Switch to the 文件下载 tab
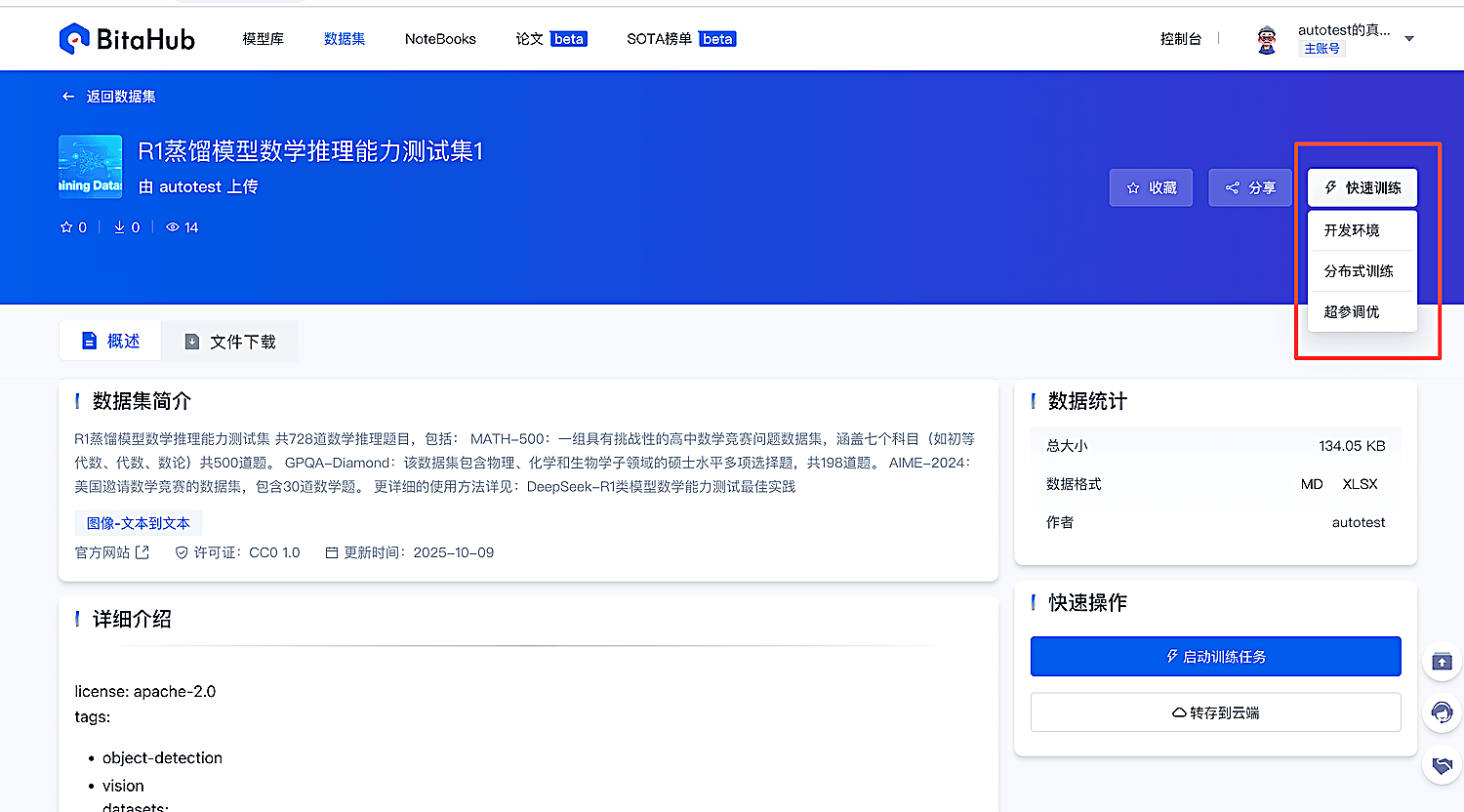 [230, 342]
